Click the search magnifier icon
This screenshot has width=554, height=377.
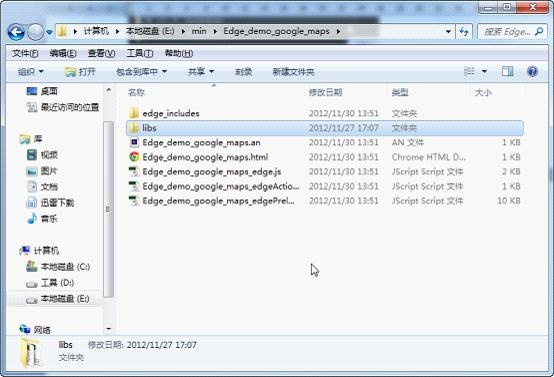539,32
